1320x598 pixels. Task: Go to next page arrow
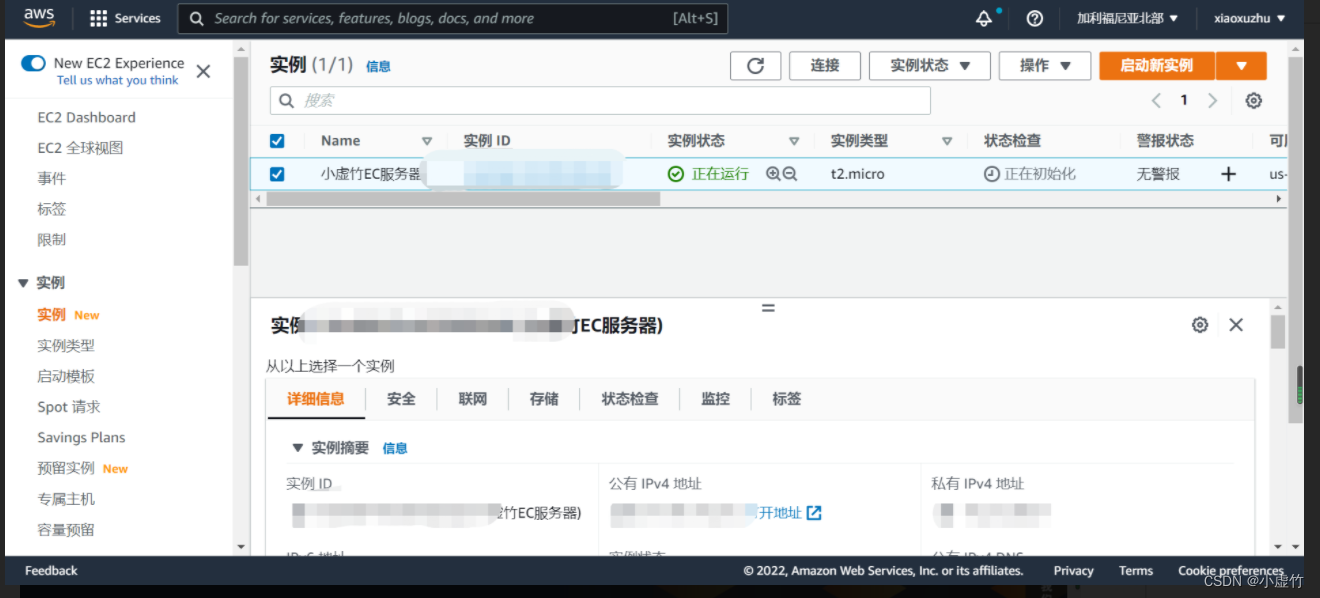click(x=1212, y=100)
